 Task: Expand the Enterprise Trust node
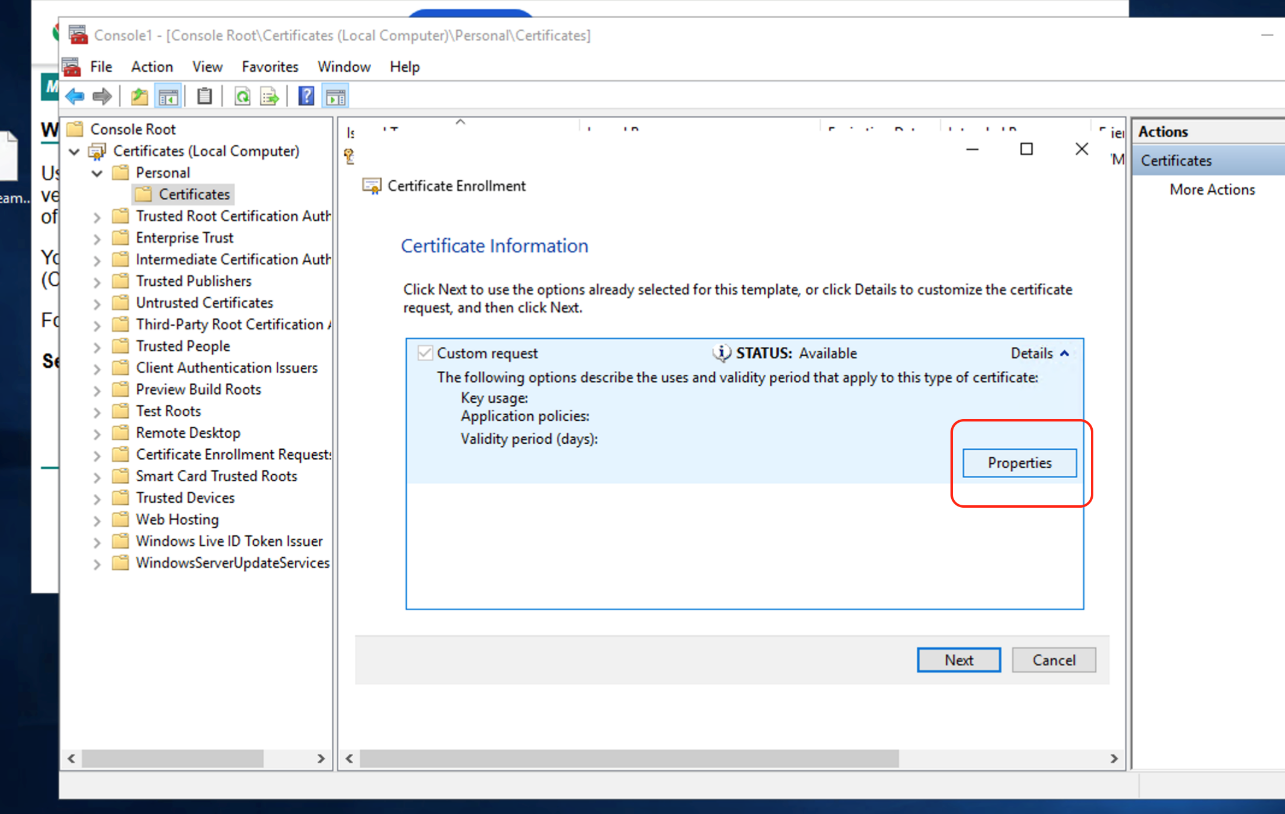point(97,238)
